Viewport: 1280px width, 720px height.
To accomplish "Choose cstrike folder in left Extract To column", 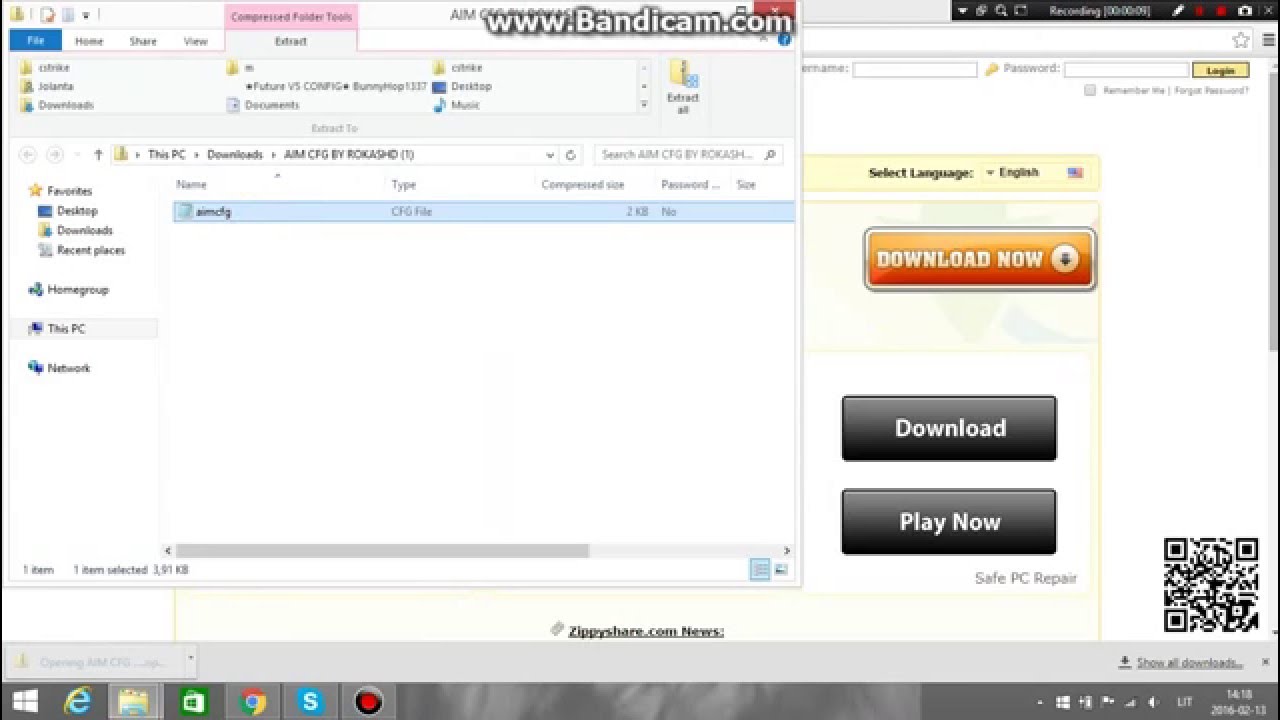I will (46, 68).
